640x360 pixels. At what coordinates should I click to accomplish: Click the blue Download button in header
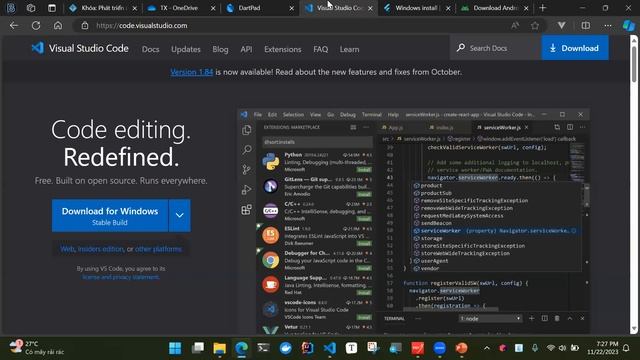(x=575, y=48)
